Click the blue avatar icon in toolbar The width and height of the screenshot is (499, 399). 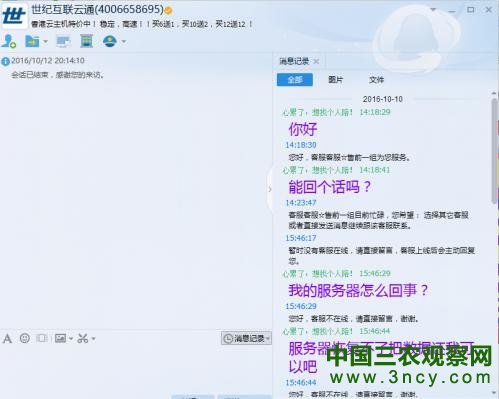110,41
